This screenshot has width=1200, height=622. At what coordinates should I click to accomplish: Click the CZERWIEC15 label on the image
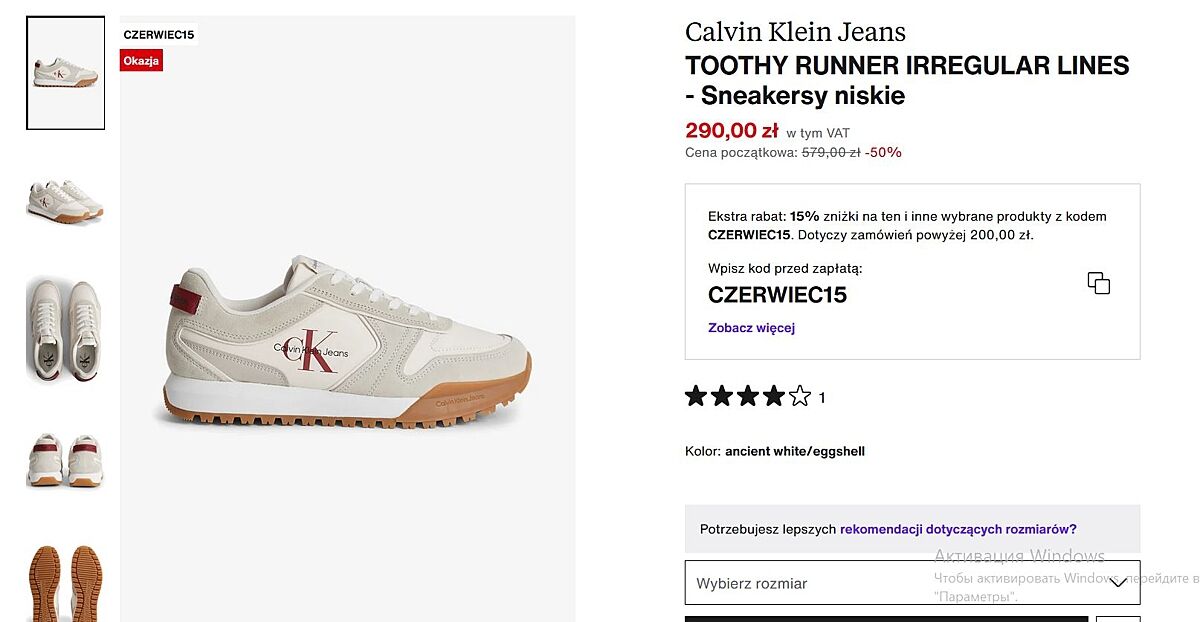tap(158, 34)
